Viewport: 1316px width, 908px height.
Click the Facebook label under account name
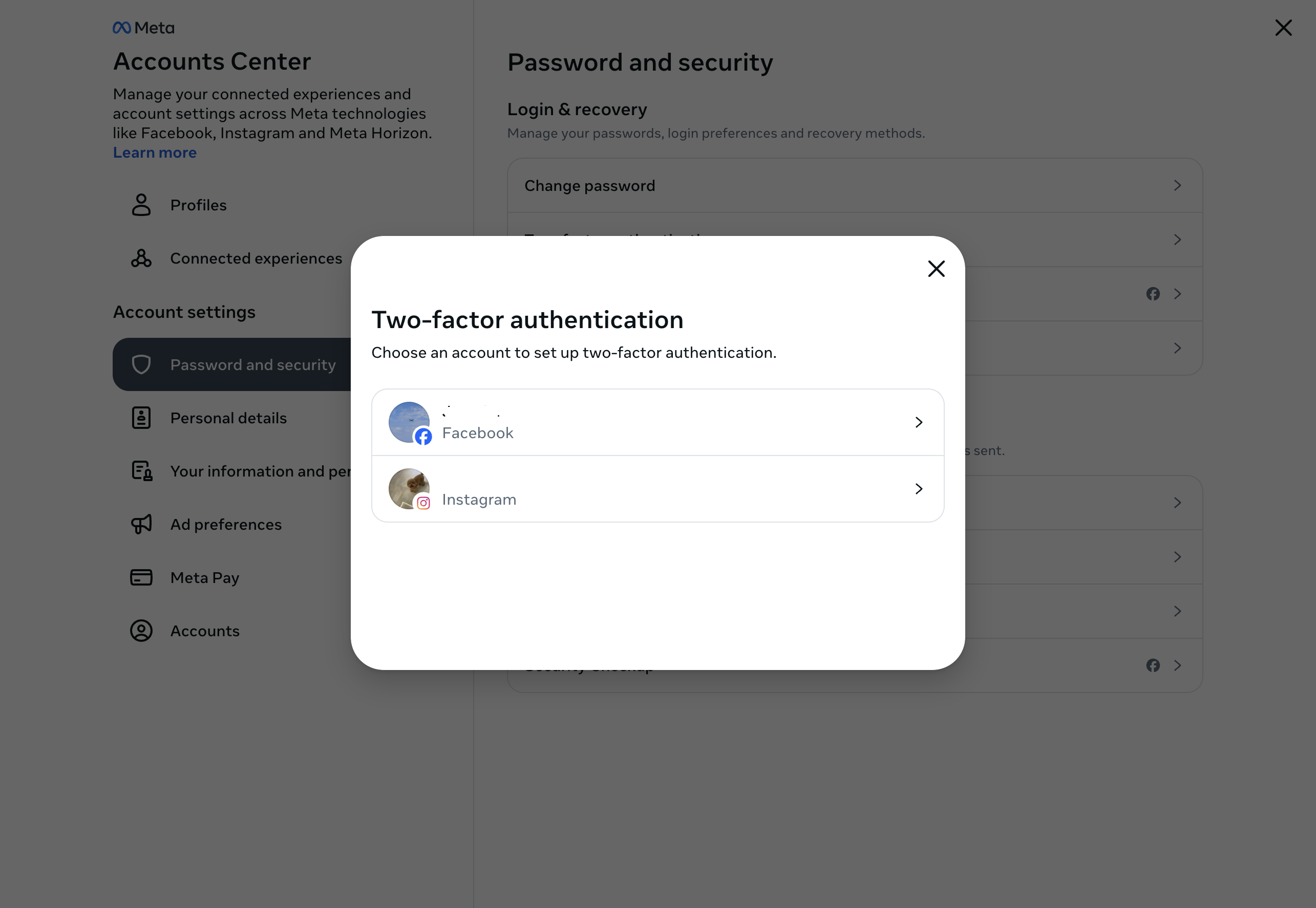pyautogui.click(x=478, y=433)
